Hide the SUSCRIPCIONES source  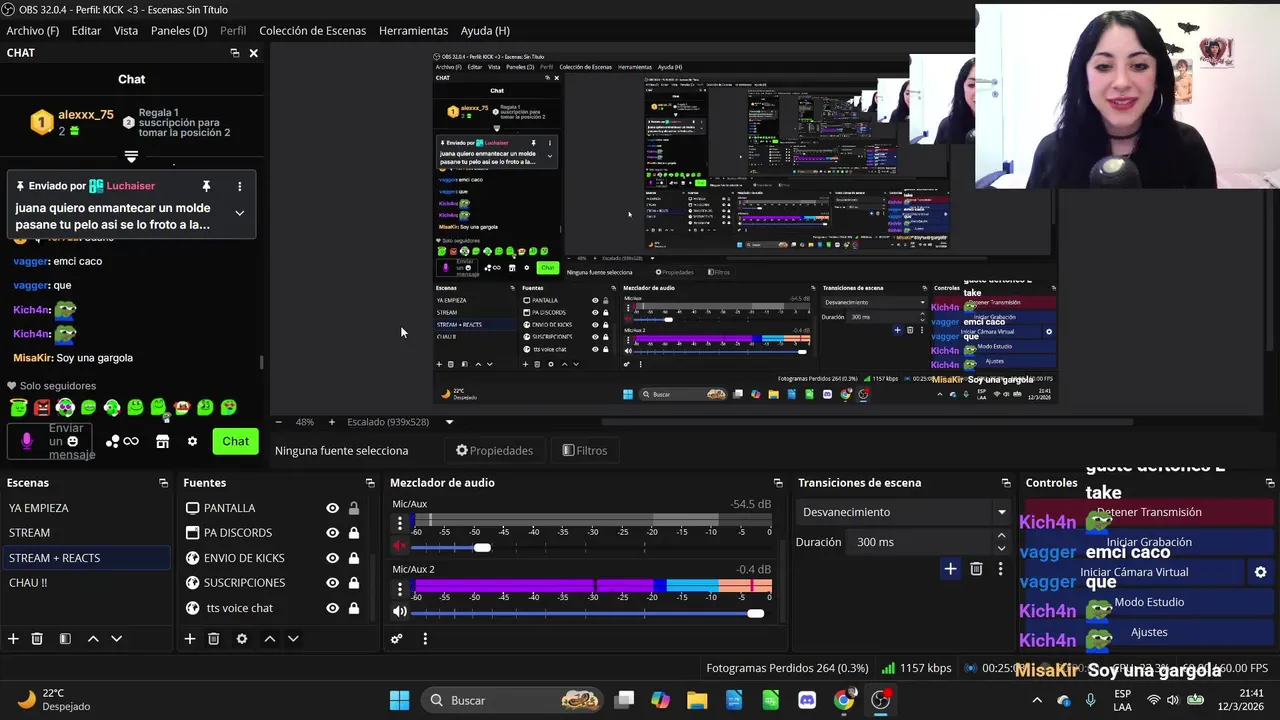coord(332,583)
